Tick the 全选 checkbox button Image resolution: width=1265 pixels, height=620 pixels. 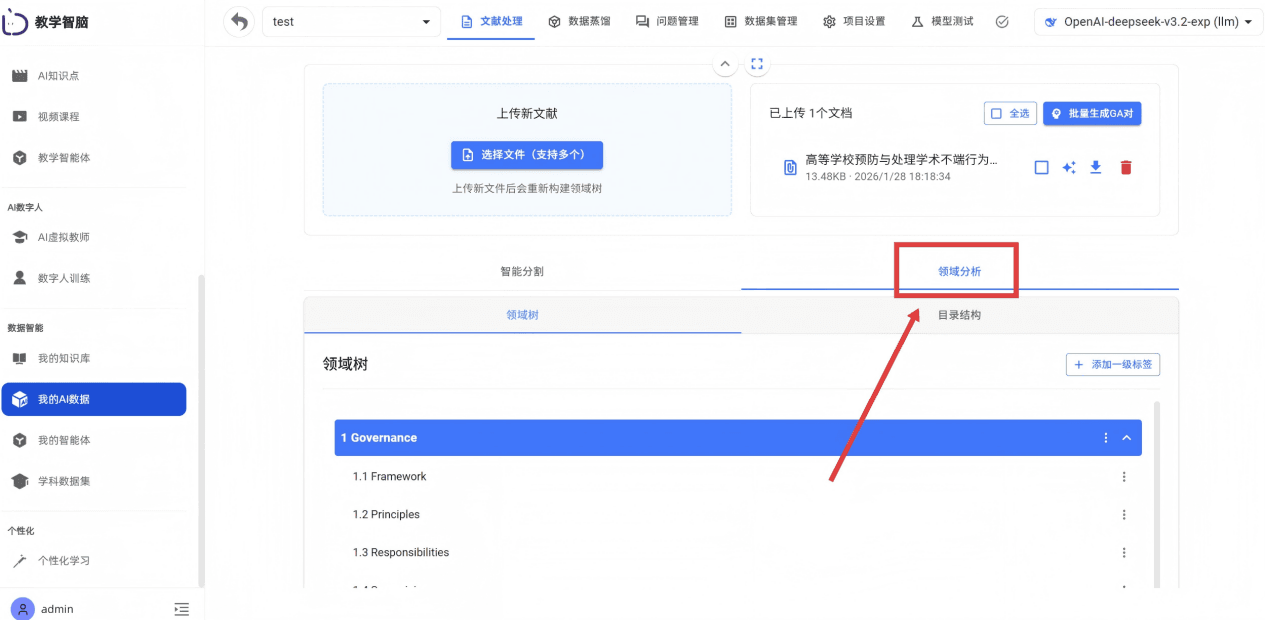tap(1010, 114)
